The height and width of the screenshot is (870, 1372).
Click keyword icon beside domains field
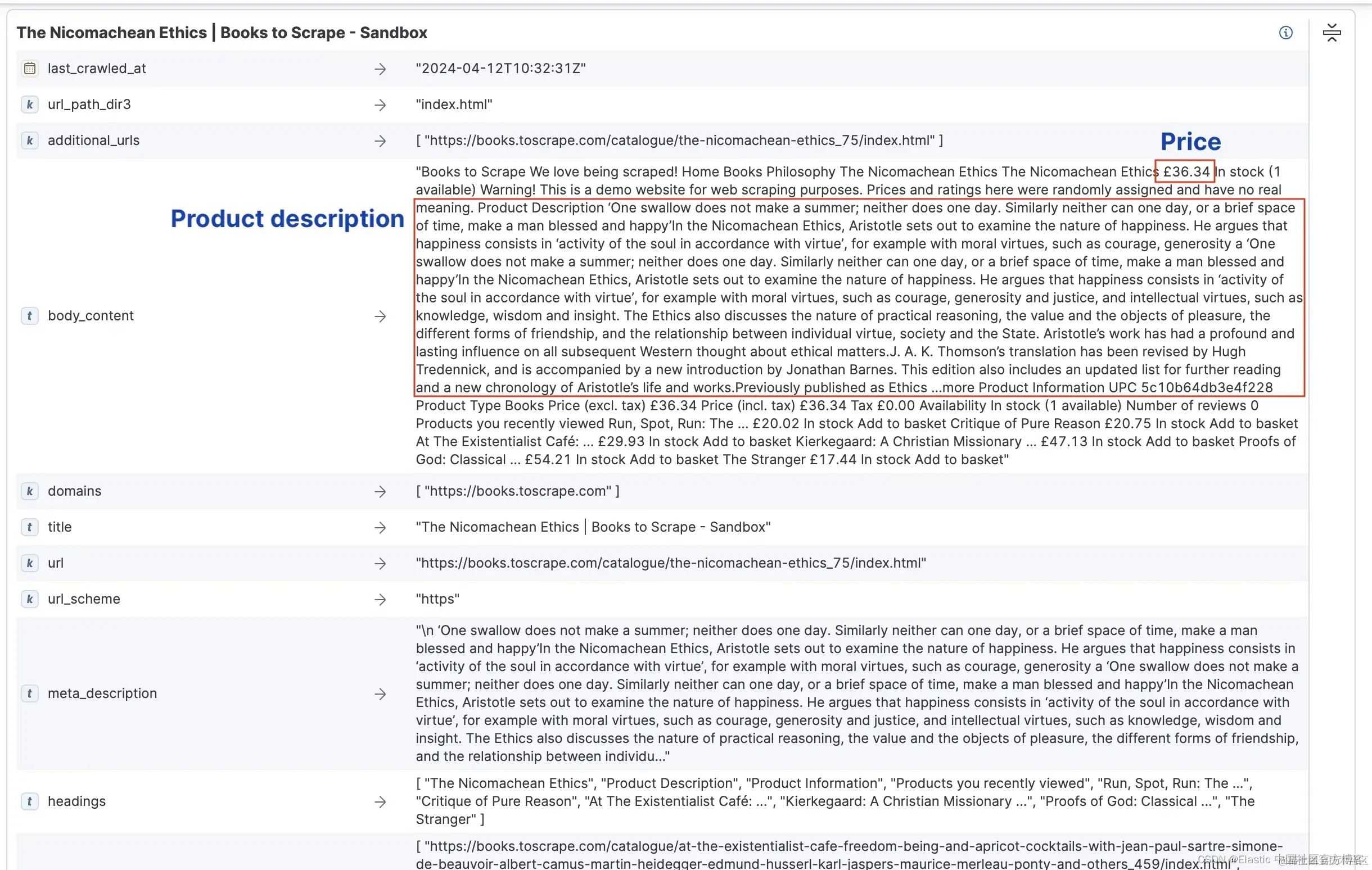pyautogui.click(x=30, y=491)
